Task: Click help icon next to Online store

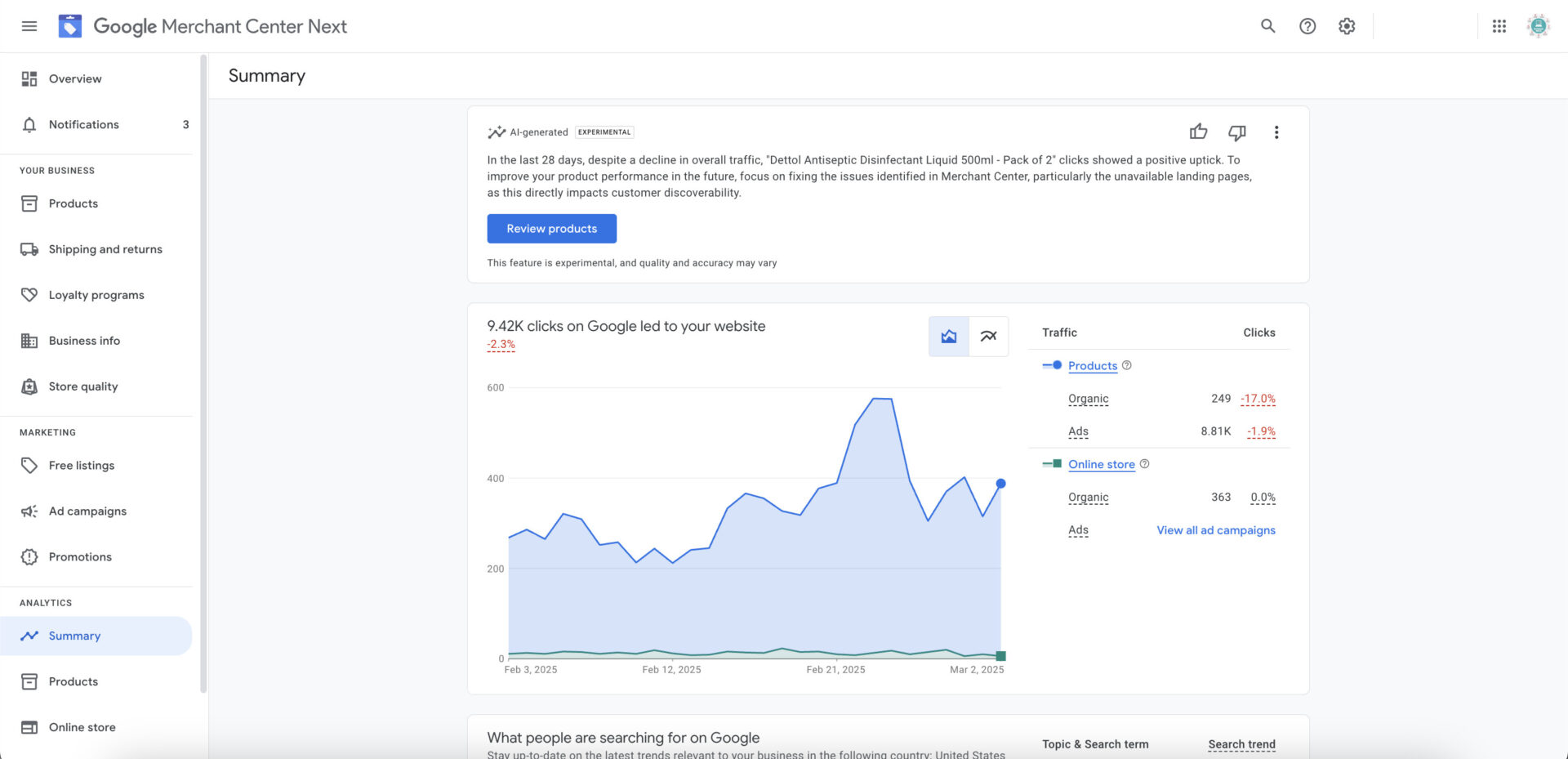Action: tap(1145, 464)
